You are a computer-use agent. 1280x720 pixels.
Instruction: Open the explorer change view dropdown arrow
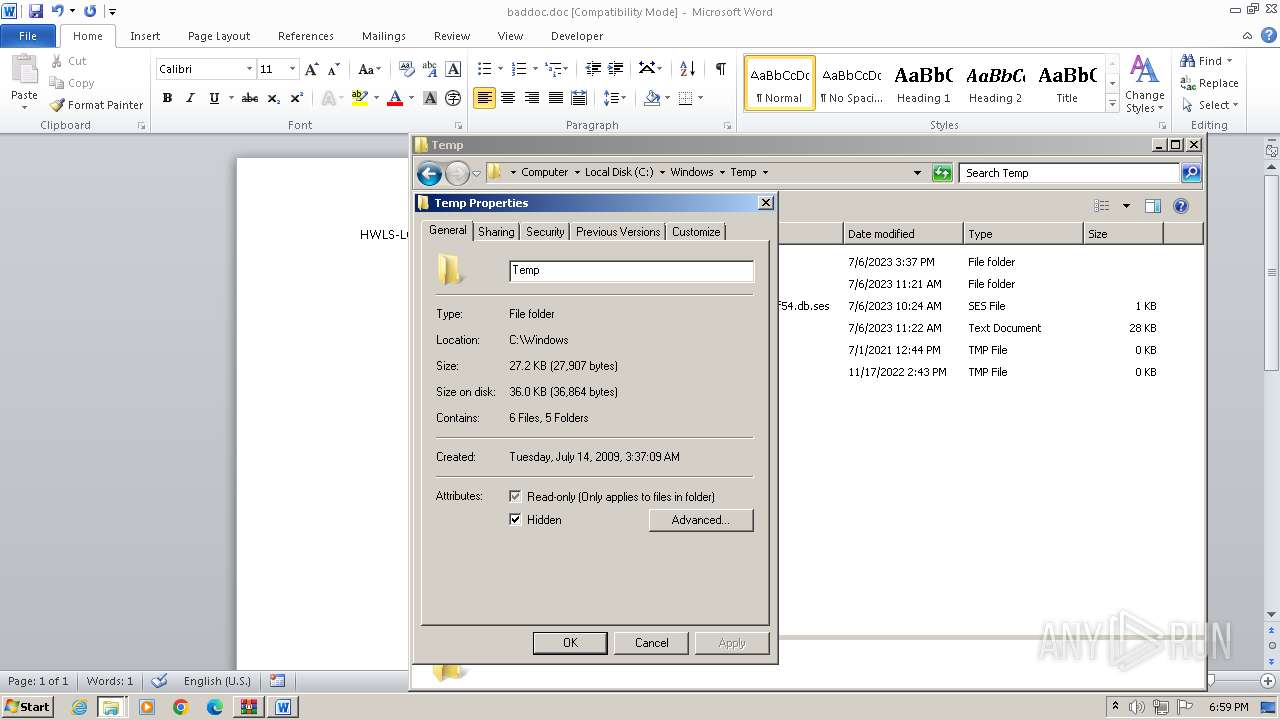[x=1126, y=206]
